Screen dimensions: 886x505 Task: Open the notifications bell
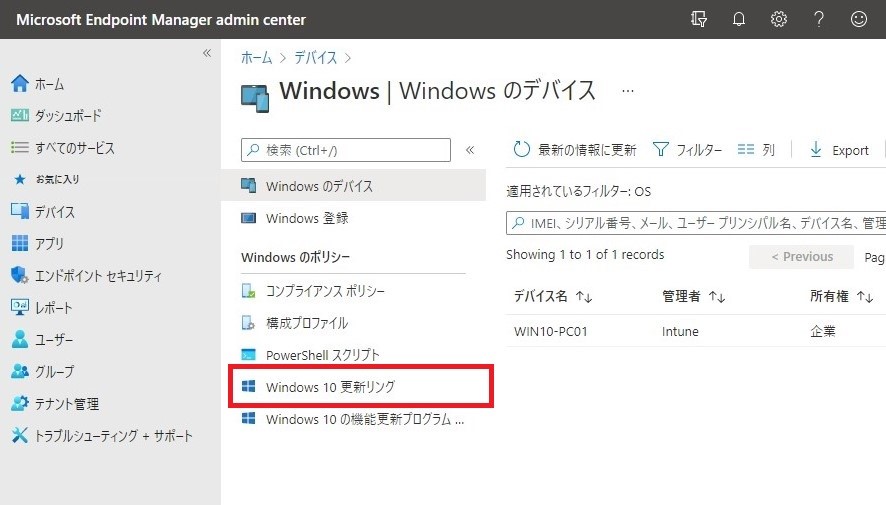click(739, 19)
